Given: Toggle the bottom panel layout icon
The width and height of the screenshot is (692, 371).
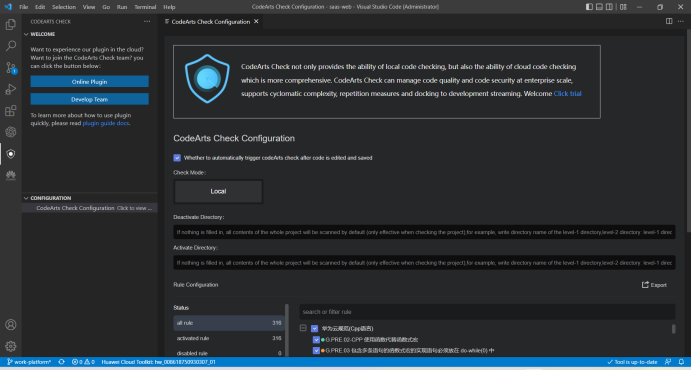Looking at the screenshot, I should click(x=599, y=7).
